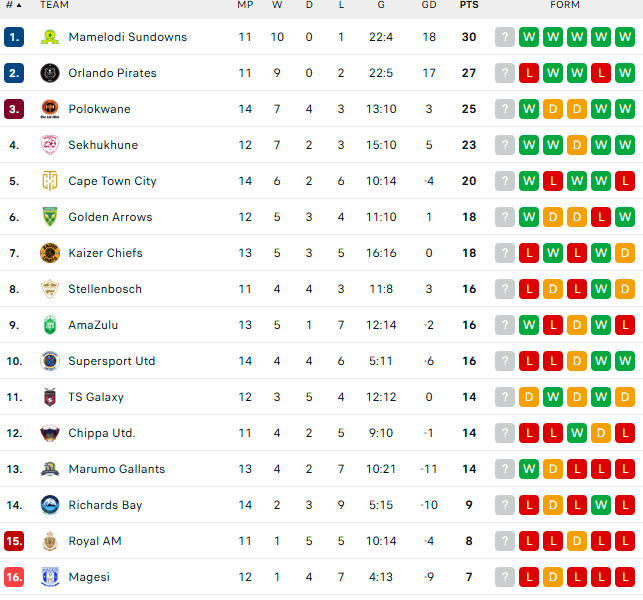Click Royal AM's latest form result badge
643x600 pixels.
coord(625,541)
